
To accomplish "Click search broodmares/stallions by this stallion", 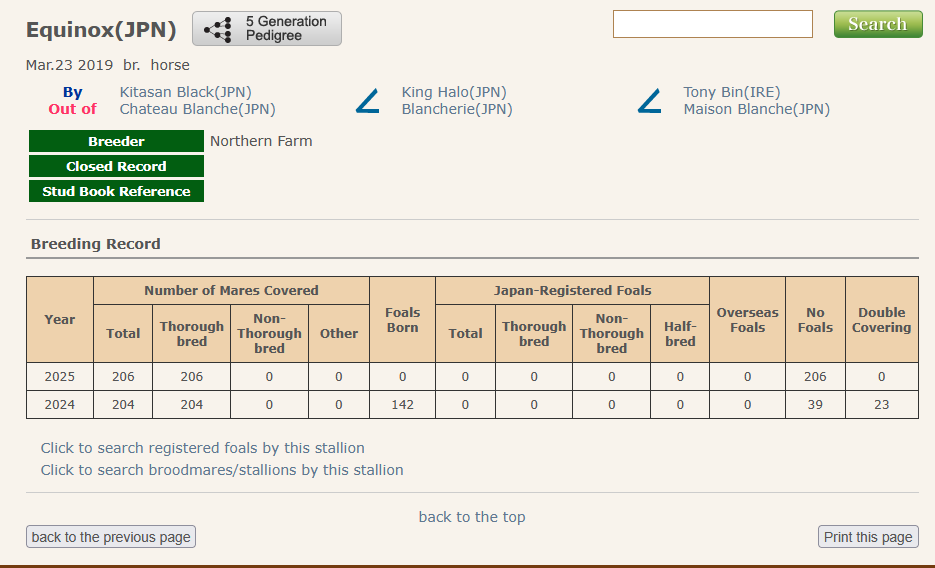I will click(x=222, y=470).
